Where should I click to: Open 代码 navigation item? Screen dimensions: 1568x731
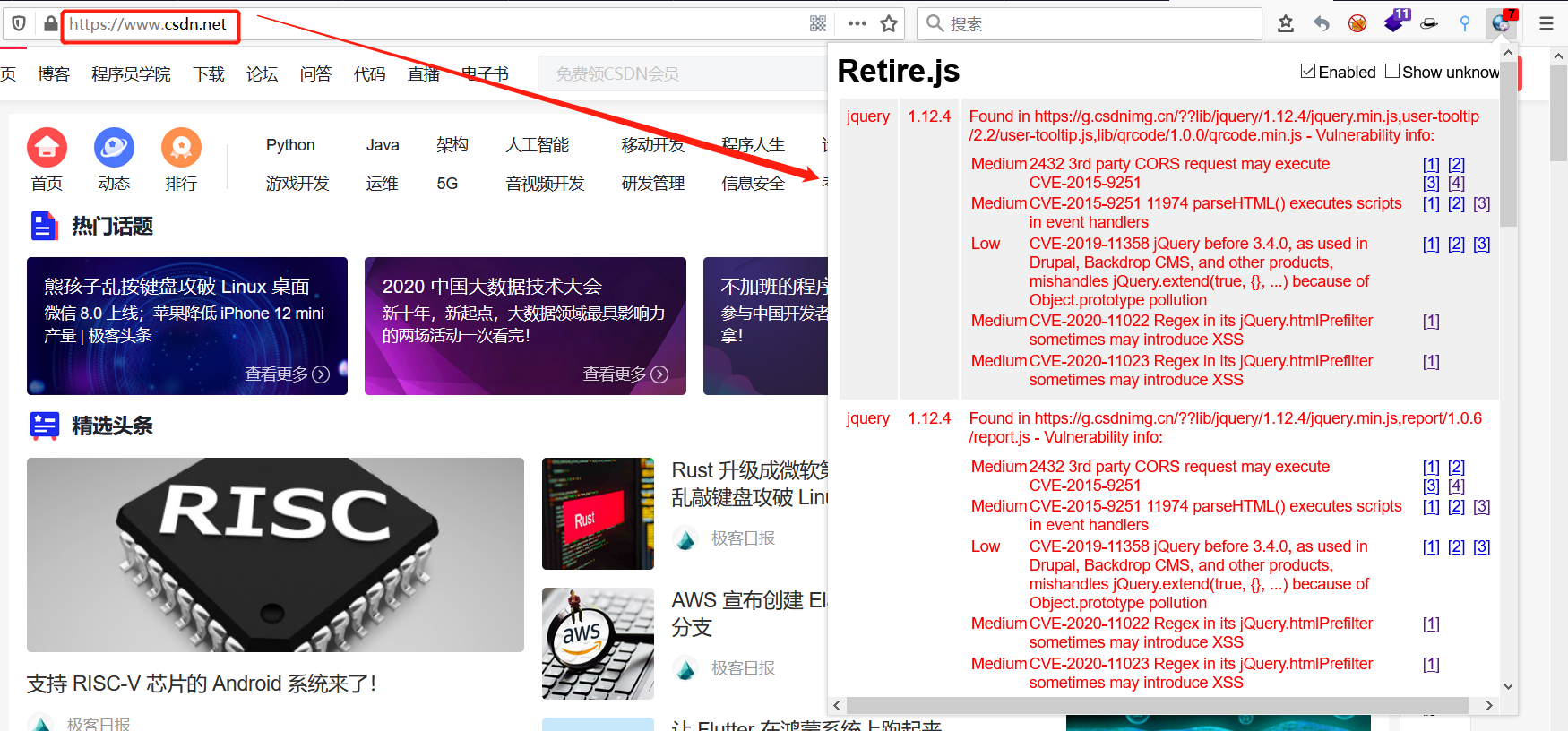click(x=369, y=73)
